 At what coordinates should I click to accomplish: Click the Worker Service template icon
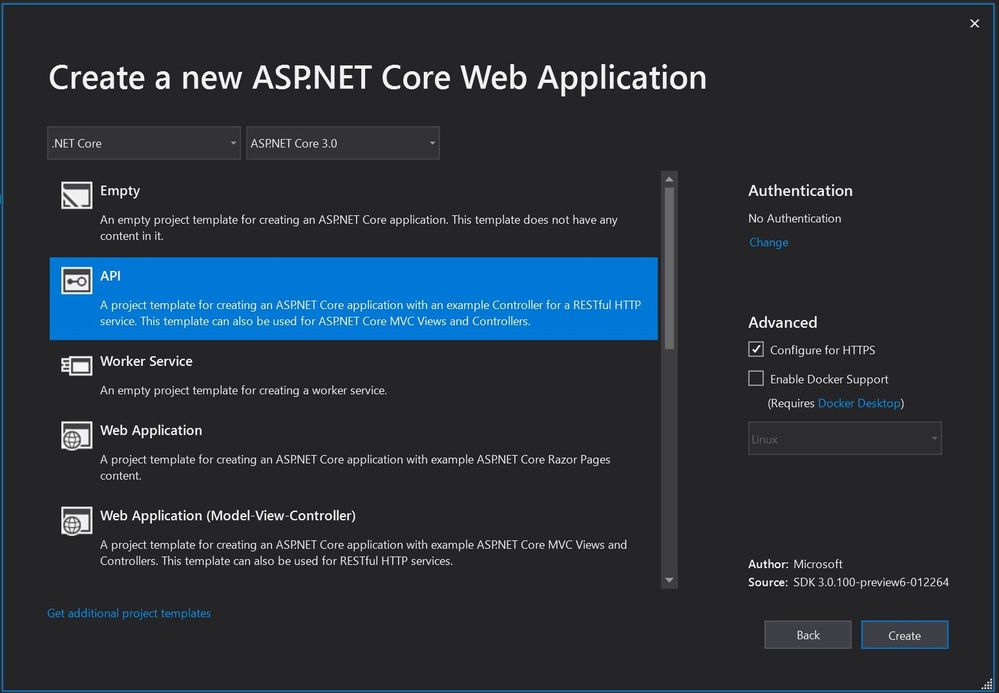(76, 366)
